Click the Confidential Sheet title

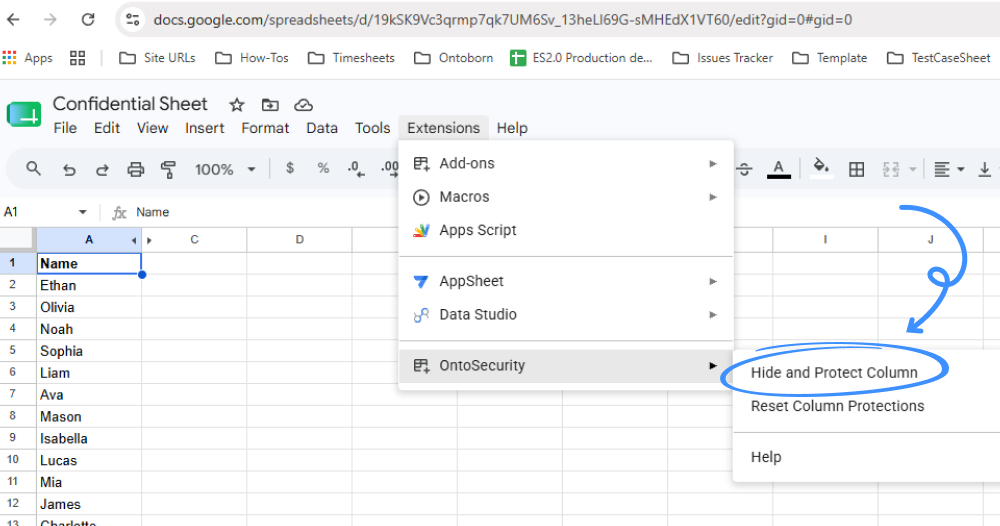(130, 104)
